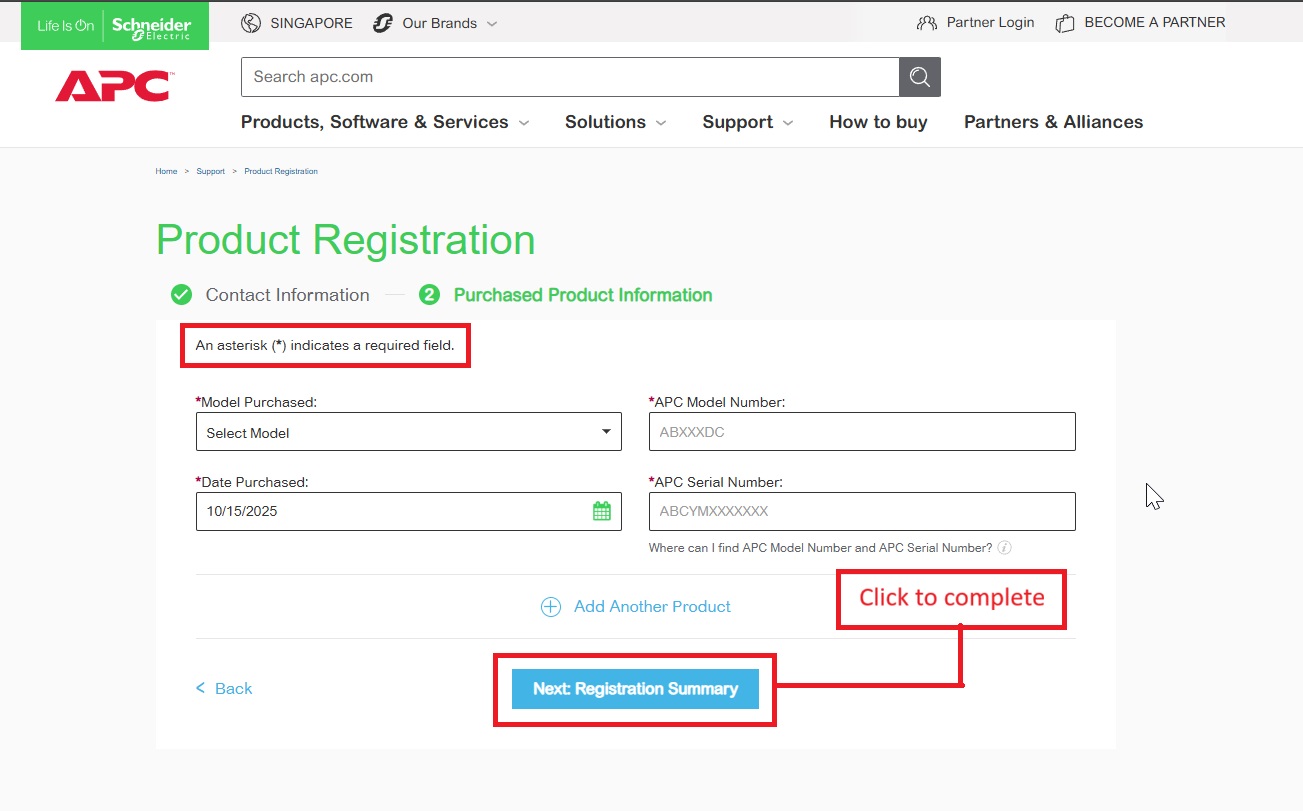Image resolution: width=1303 pixels, height=811 pixels.
Task: Expand the Our Brands dropdown
Action: pos(492,24)
